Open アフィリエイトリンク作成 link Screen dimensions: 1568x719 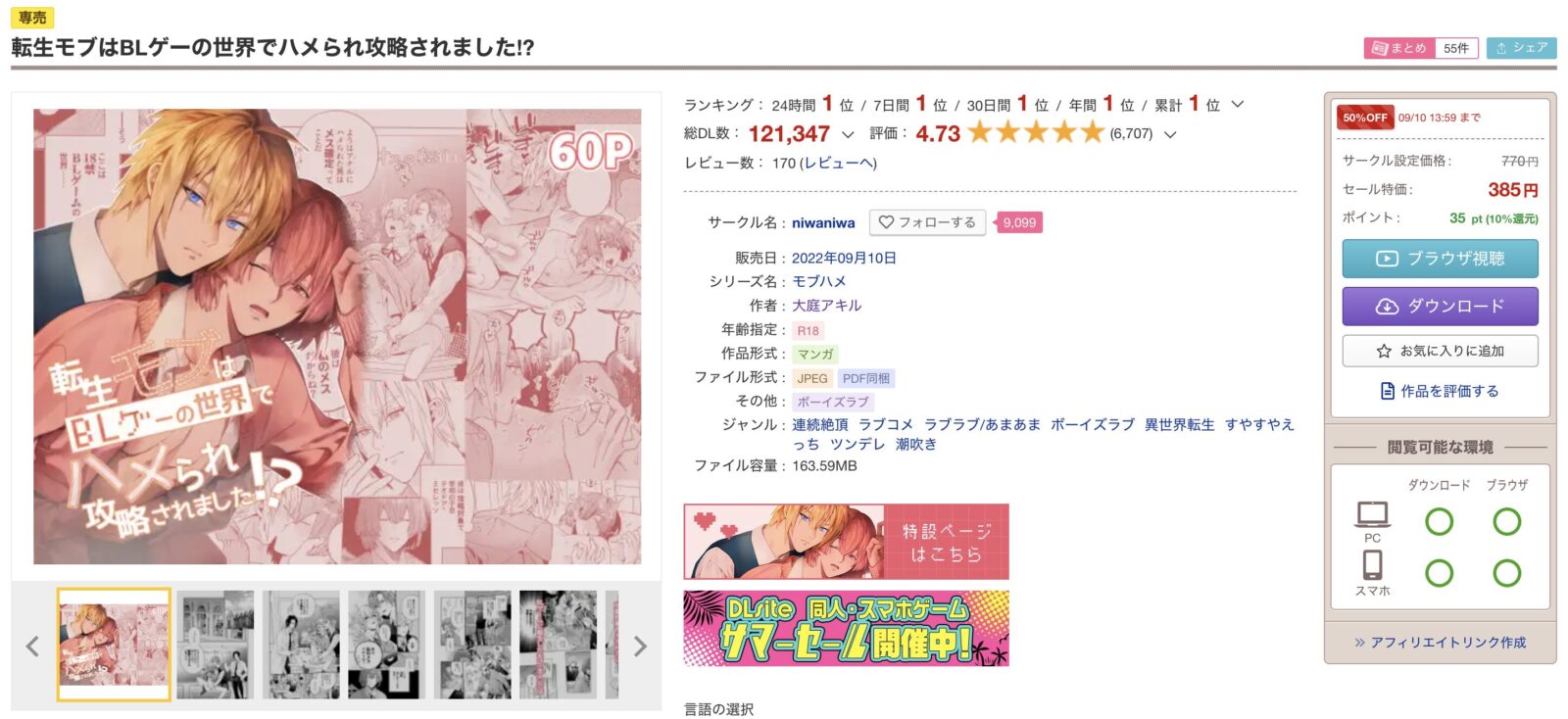(x=1440, y=643)
